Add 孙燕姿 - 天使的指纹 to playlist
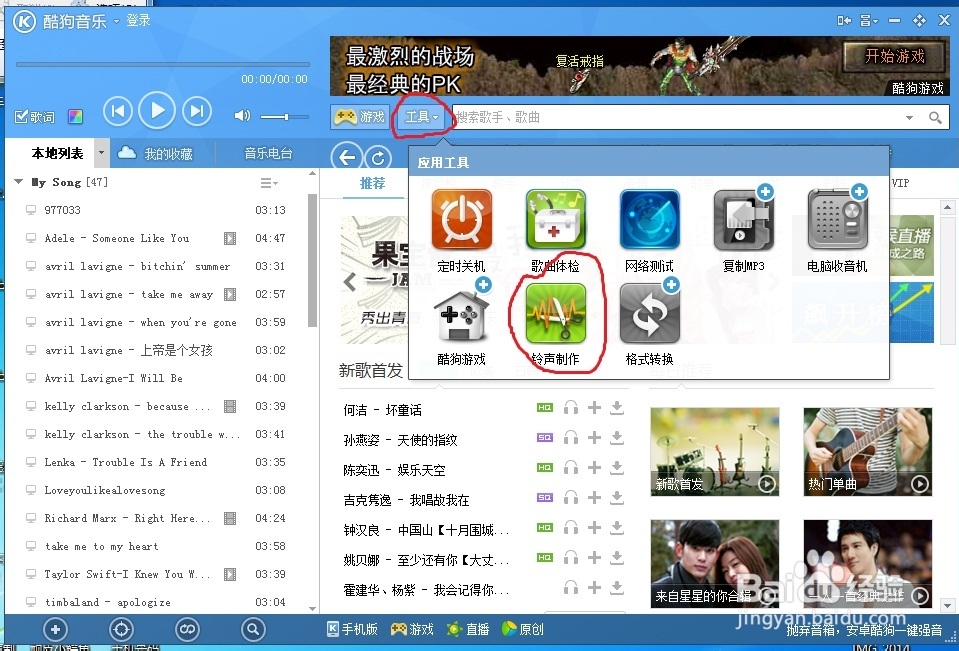Screen dimensions: 959x651 [x=594, y=437]
